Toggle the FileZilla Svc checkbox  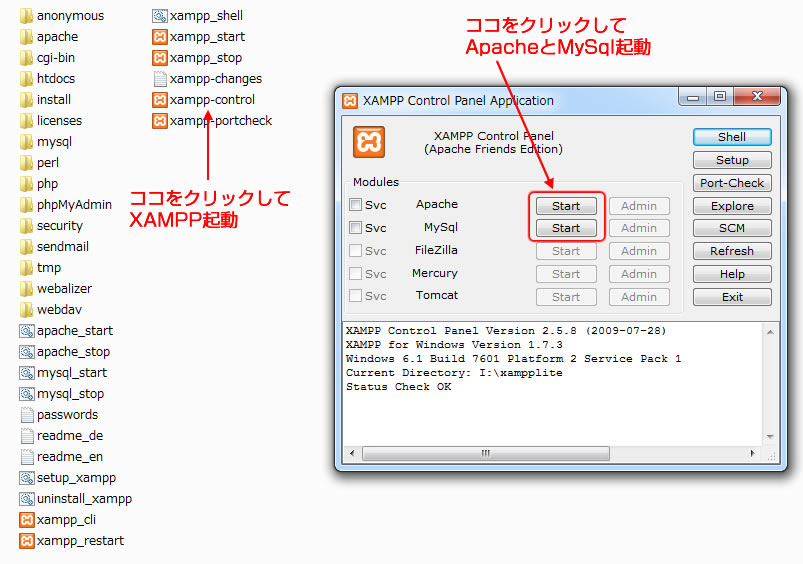(355, 250)
